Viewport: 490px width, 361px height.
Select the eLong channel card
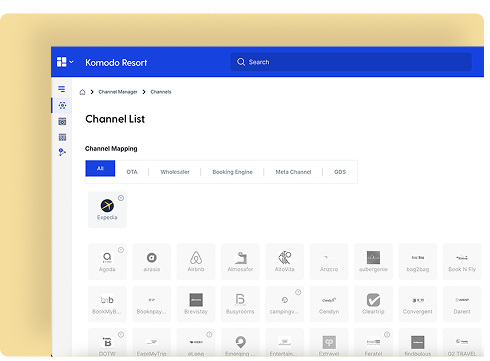click(x=196, y=343)
